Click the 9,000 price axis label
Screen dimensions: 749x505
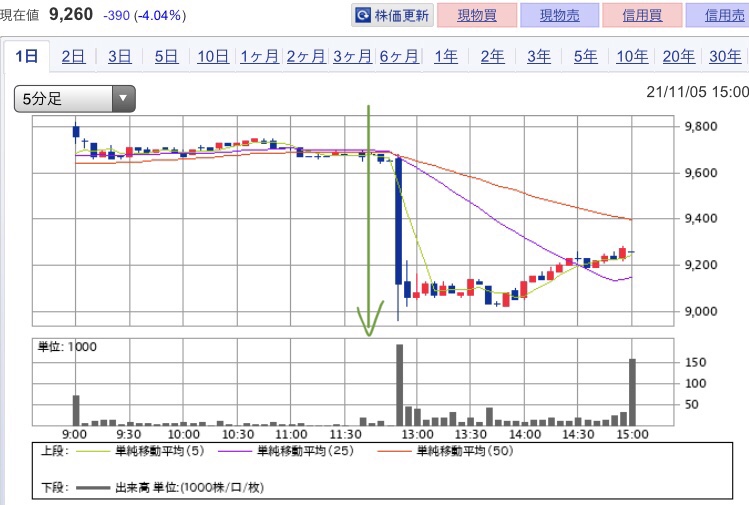click(701, 312)
